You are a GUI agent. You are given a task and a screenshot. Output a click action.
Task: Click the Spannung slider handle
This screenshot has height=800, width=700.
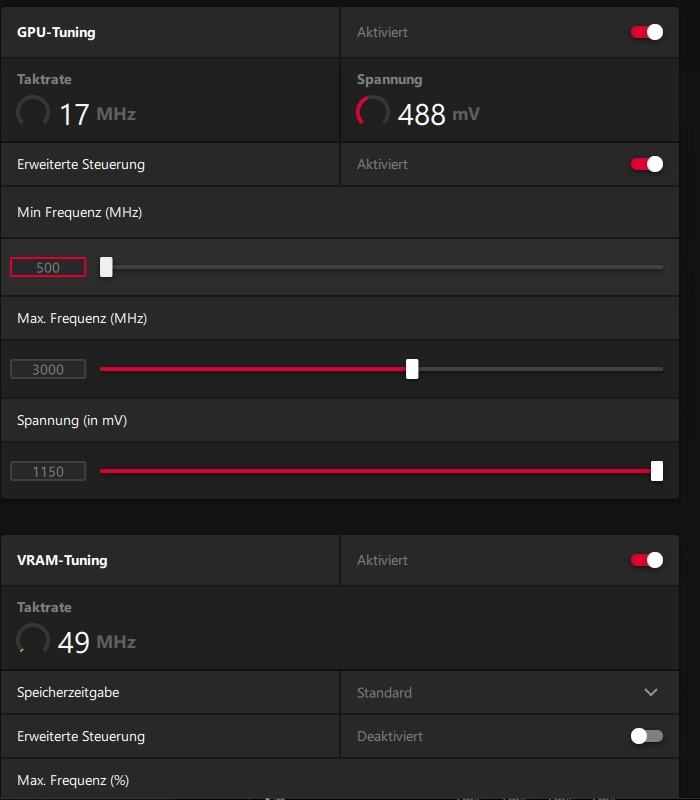click(x=657, y=471)
